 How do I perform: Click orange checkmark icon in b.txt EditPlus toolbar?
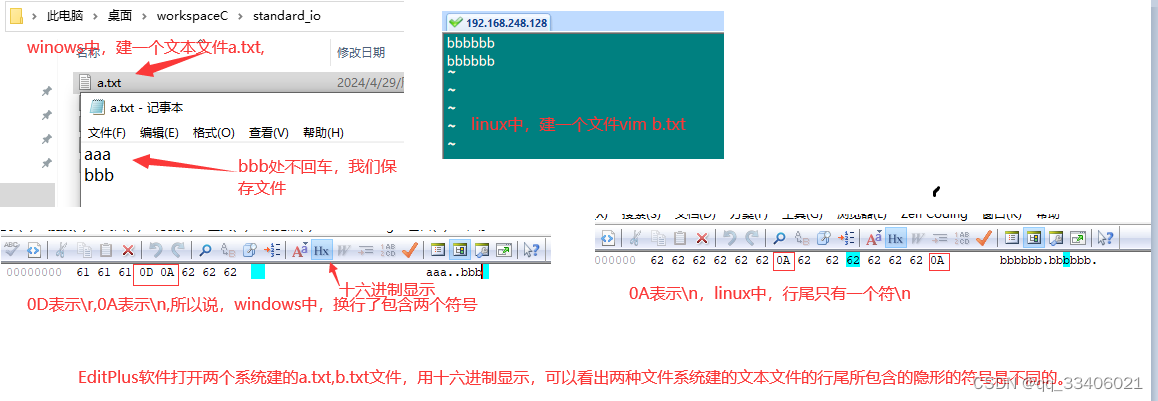984,239
